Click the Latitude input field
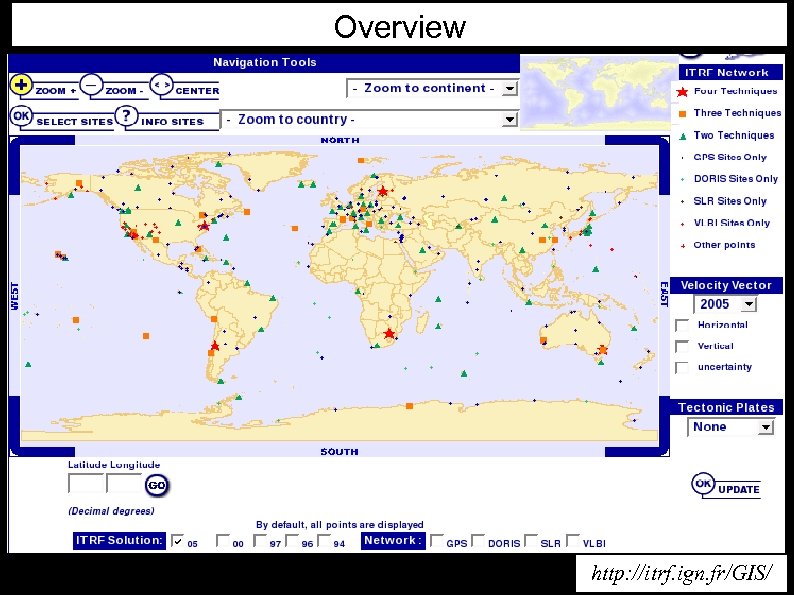Viewport: 794px width, 595px height. (86, 484)
